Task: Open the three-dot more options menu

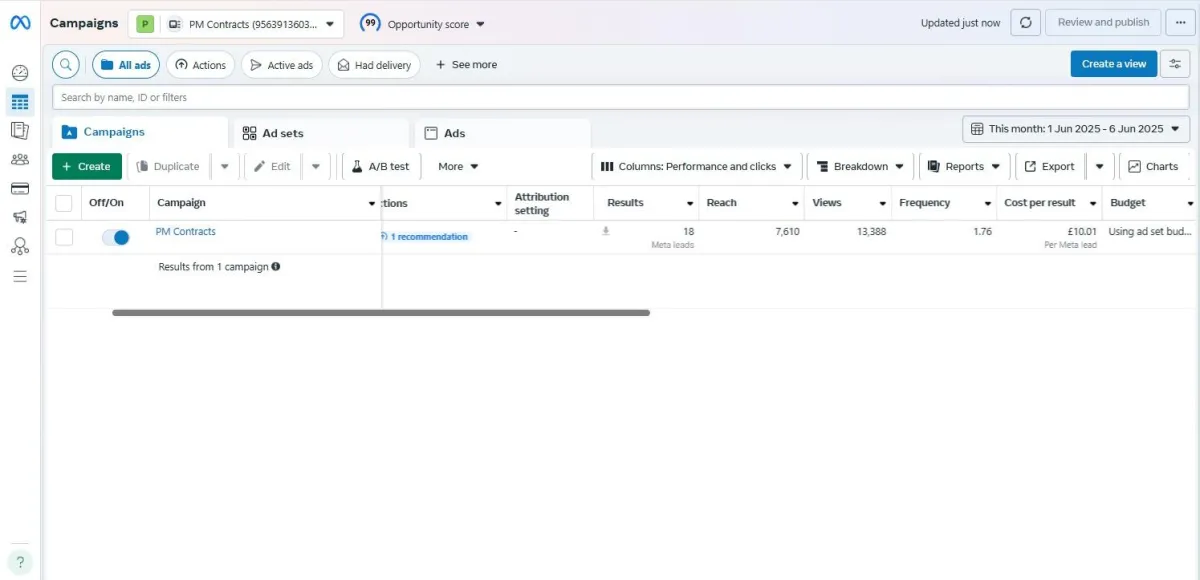Action: [1180, 23]
